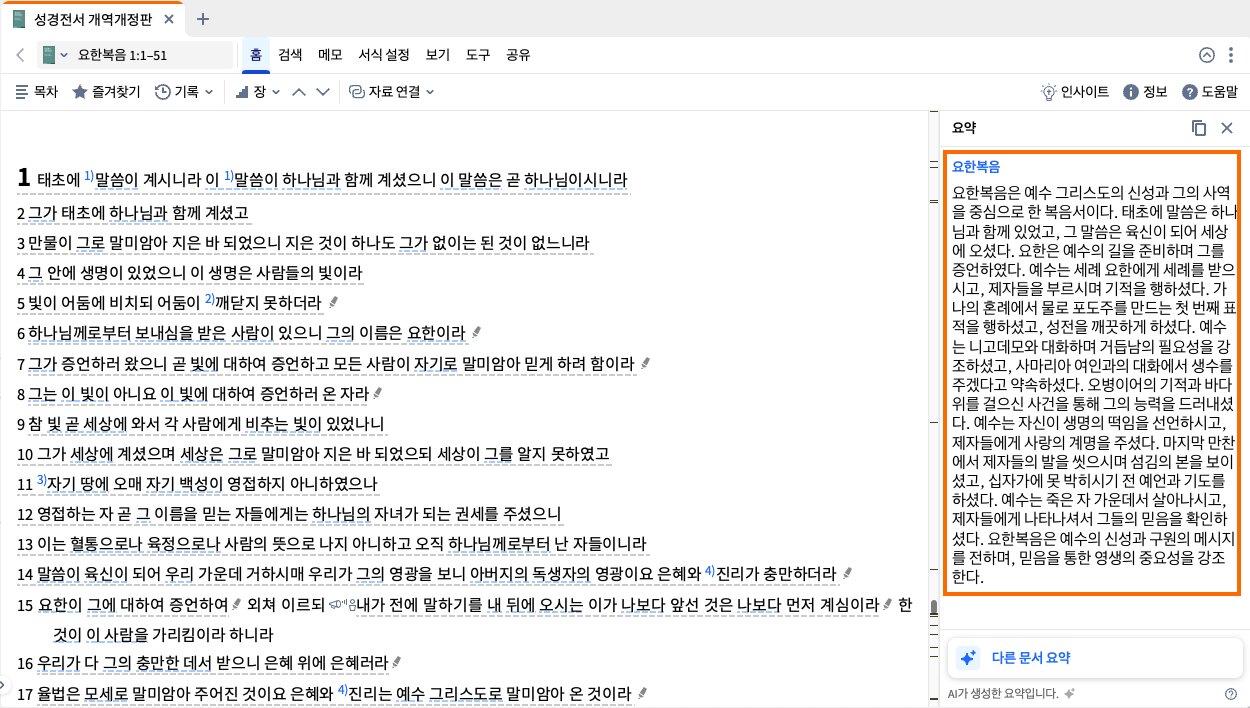The width and height of the screenshot is (1250, 708).
Task: Add to 즐겨찾기 favorites
Action: [x=106, y=92]
